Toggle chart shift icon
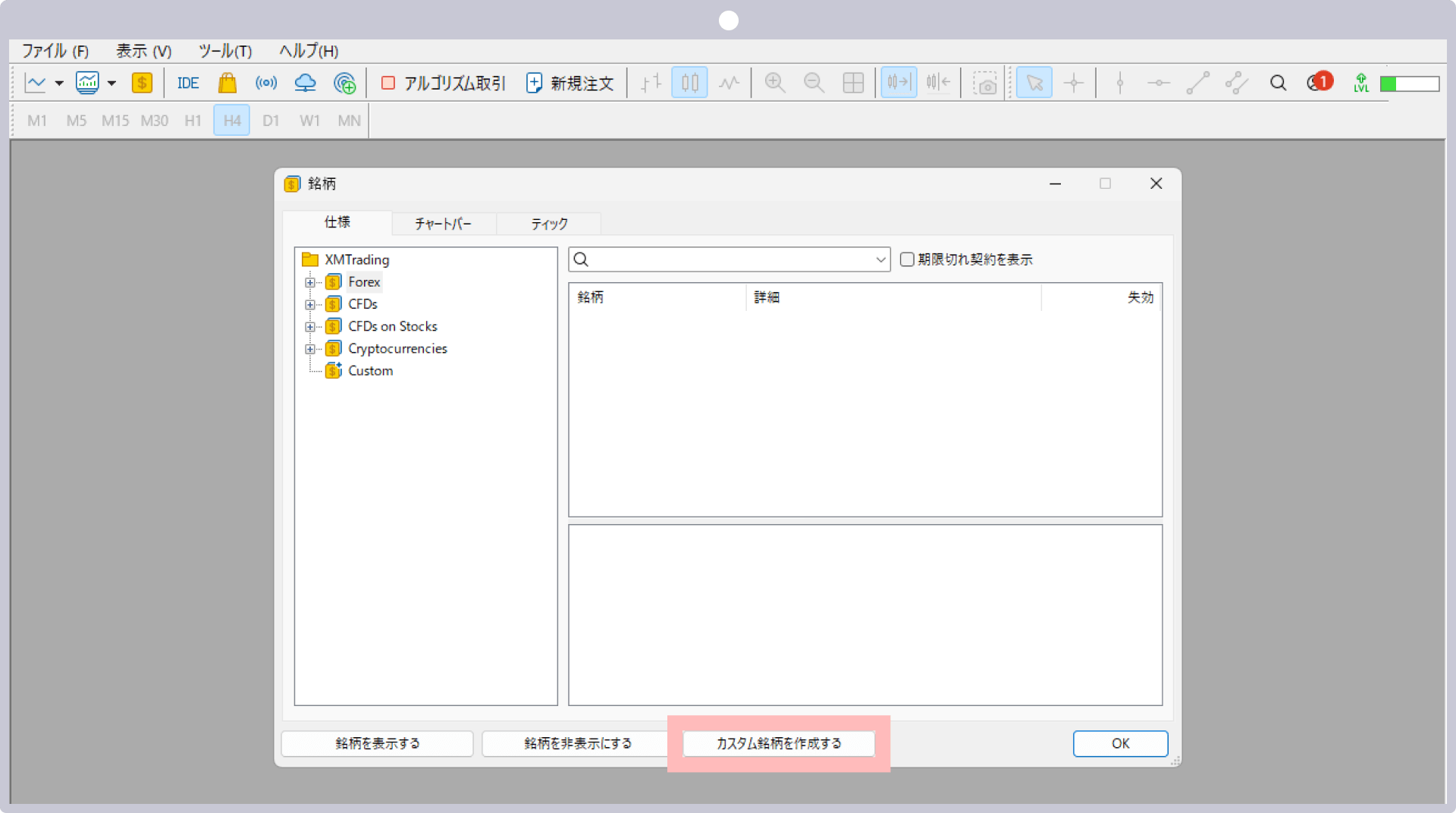The height and width of the screenshot is (813, 1456). click(938, 83)
